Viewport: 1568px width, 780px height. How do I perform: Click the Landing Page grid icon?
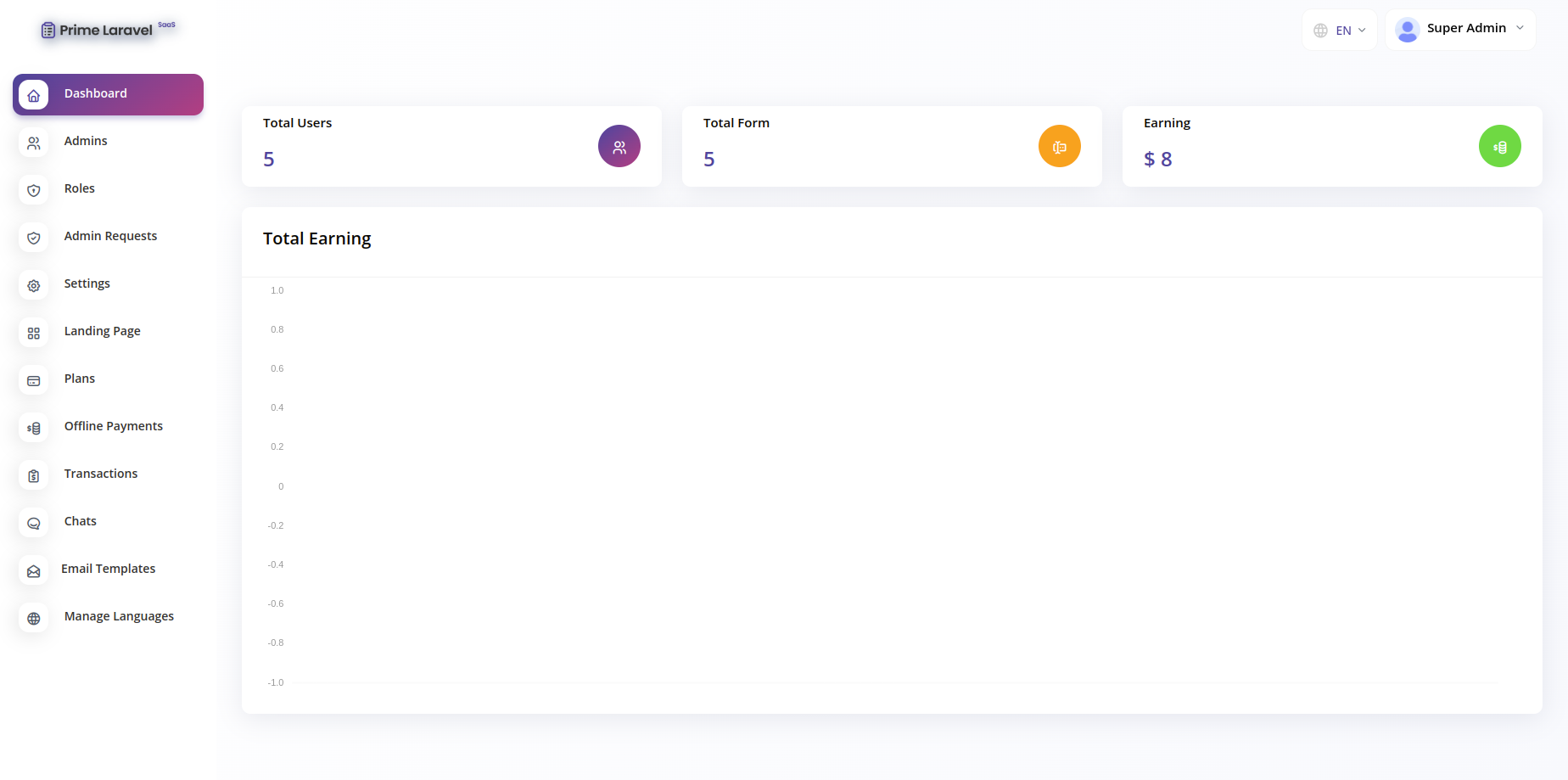(x=33, y=334)
